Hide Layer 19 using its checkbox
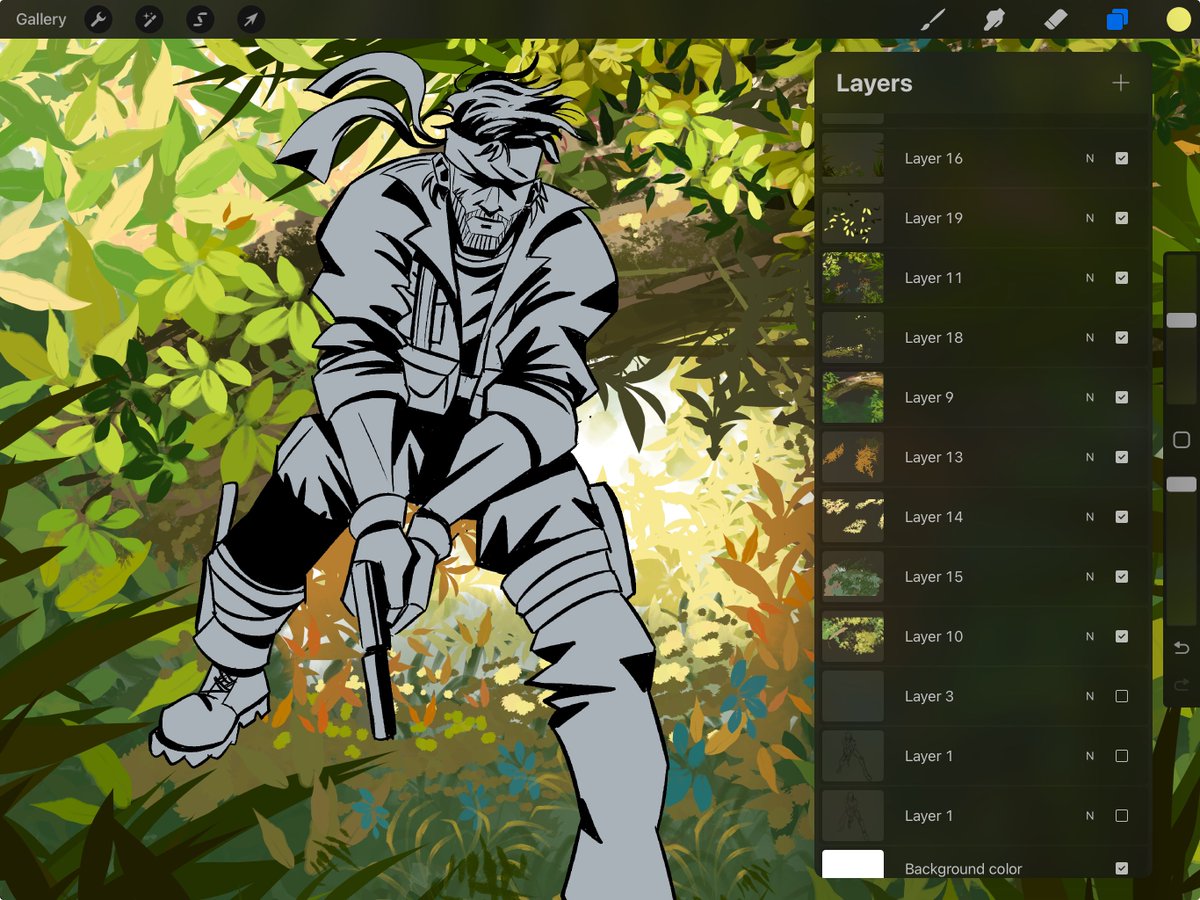1200x900 pixels. click(x=1121, y=218)
